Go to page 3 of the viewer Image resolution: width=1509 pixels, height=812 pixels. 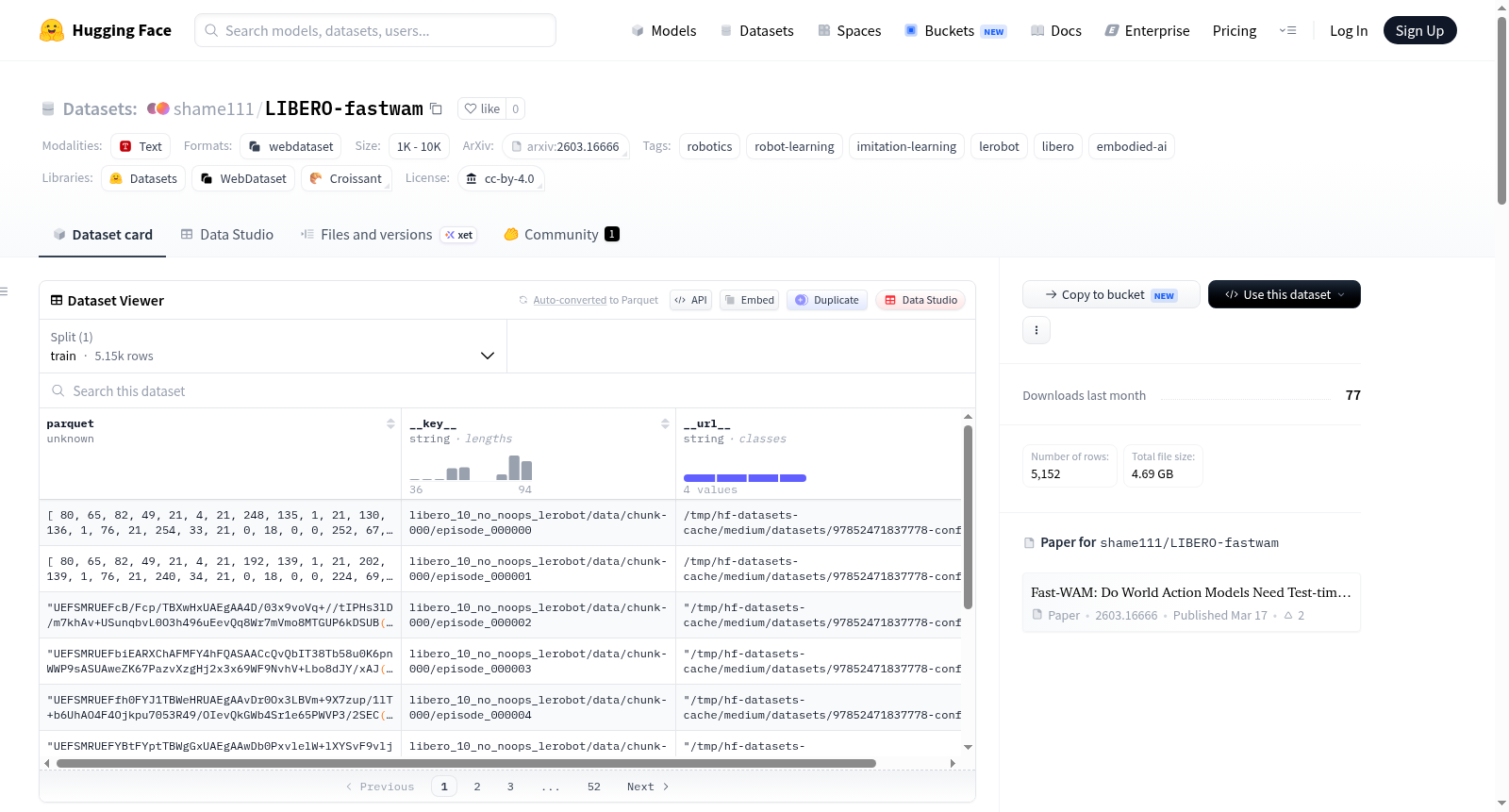[x=510, y=787]
